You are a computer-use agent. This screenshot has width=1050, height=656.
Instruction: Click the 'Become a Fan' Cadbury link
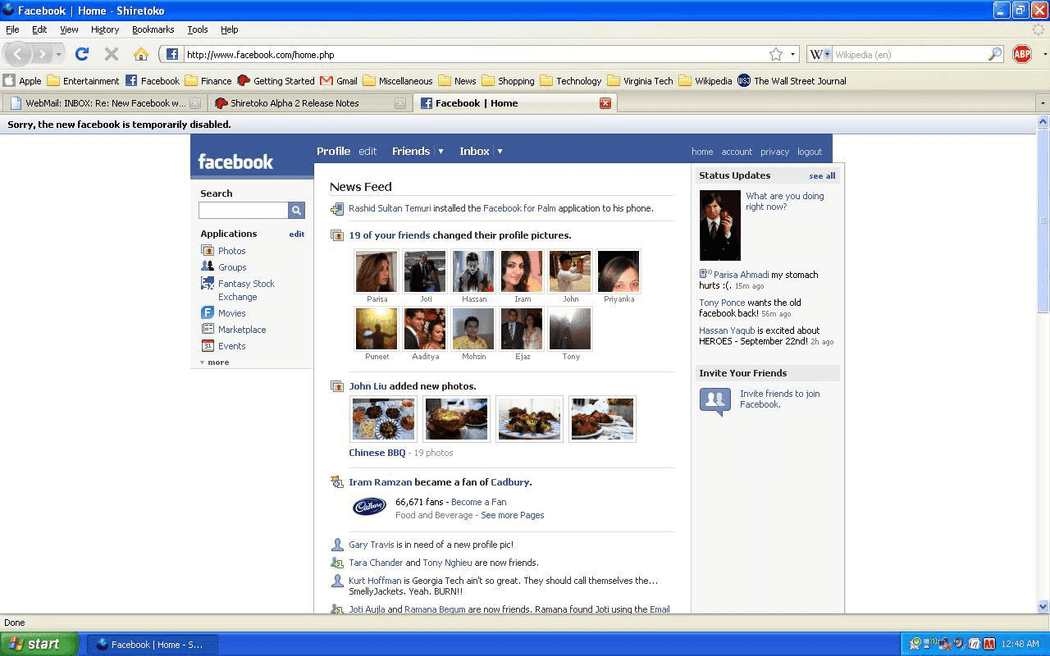pyautogui.click(x=479, y=501)
